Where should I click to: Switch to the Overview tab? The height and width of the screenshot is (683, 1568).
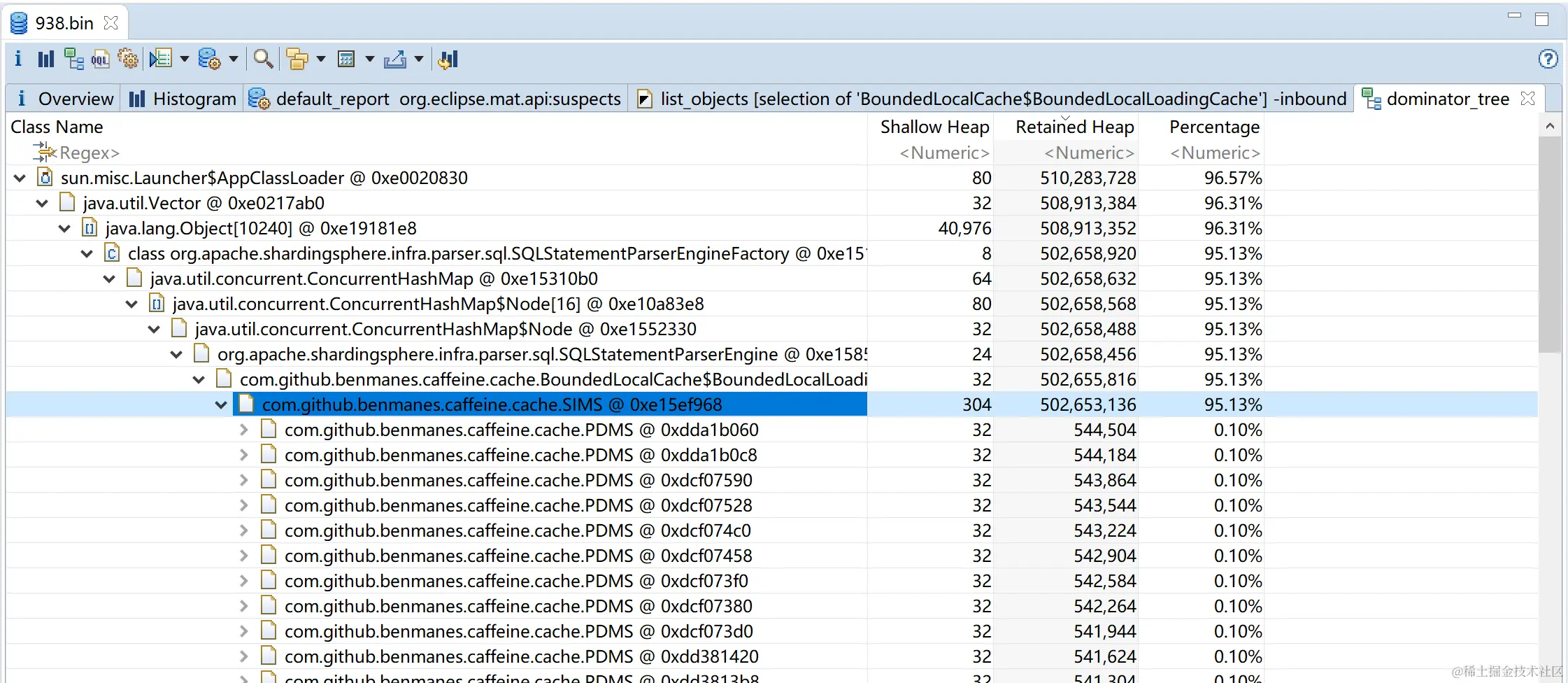64,99
